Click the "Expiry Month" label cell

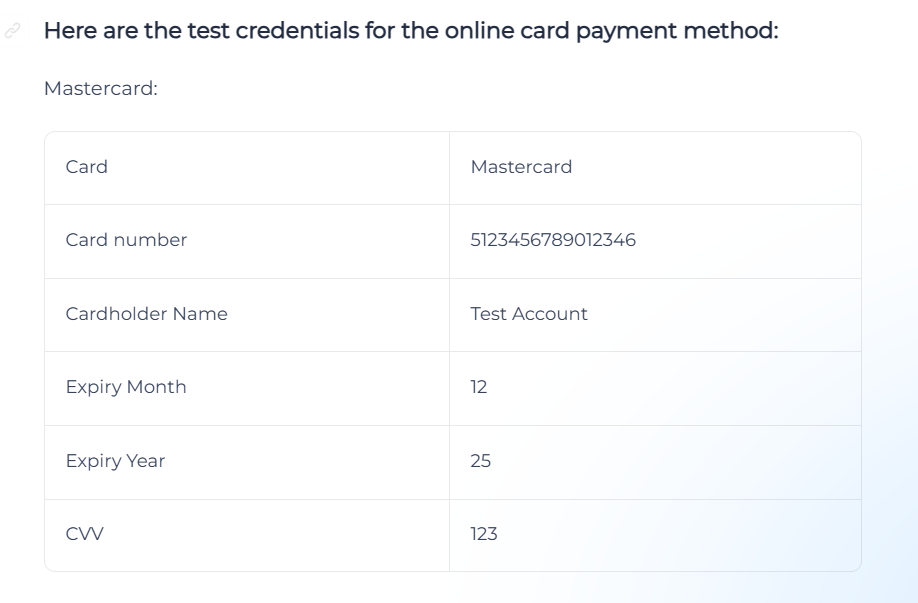pyautogui.click(x=126, y=387)
